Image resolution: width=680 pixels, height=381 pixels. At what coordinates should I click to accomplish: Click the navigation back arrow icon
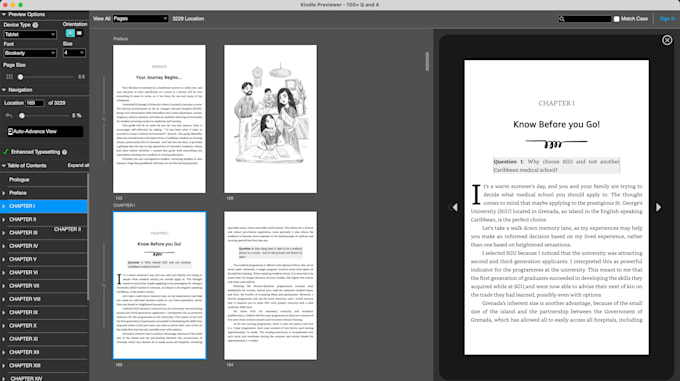click(9, 116)
